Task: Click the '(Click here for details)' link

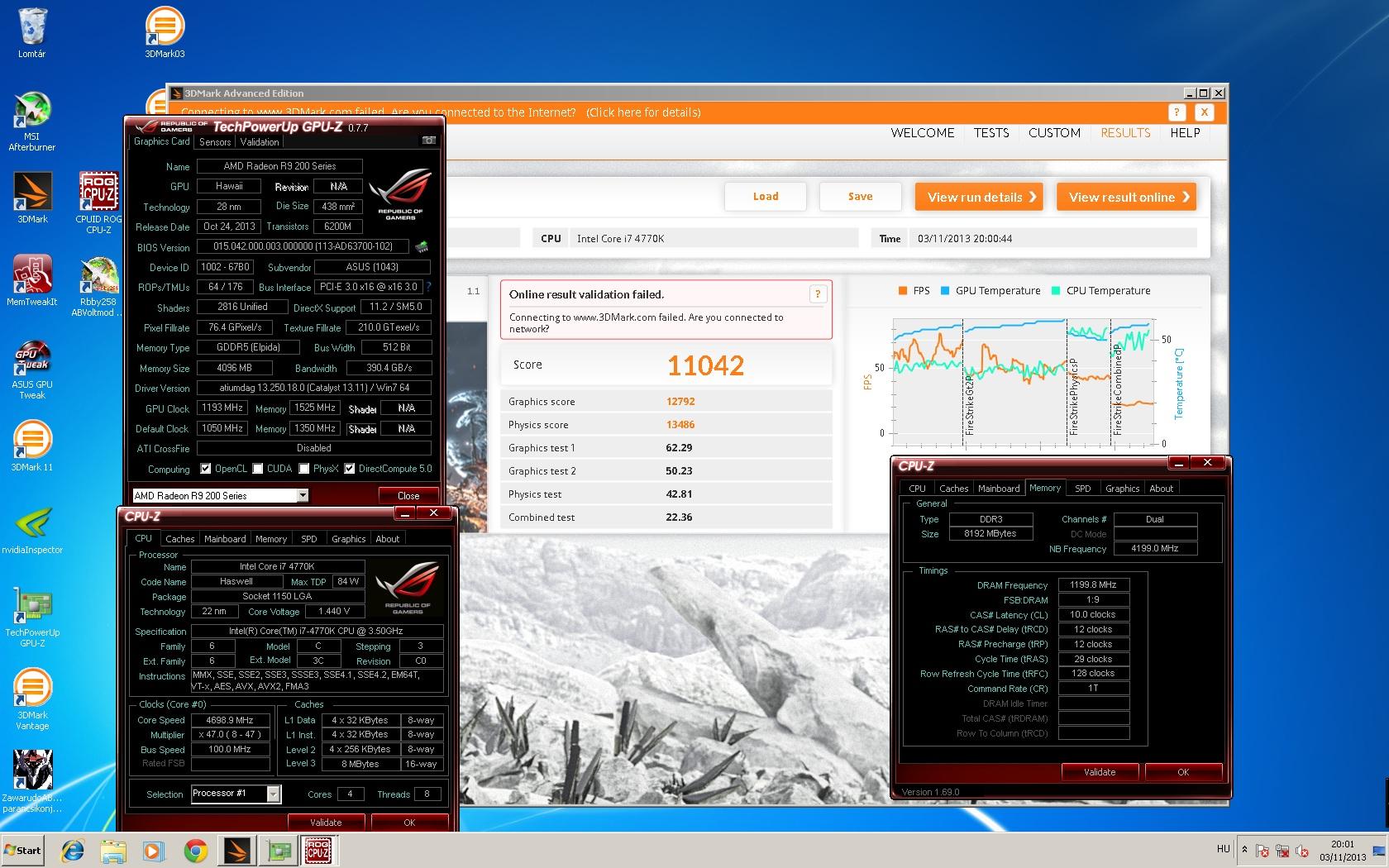Action: coord(643,112)
